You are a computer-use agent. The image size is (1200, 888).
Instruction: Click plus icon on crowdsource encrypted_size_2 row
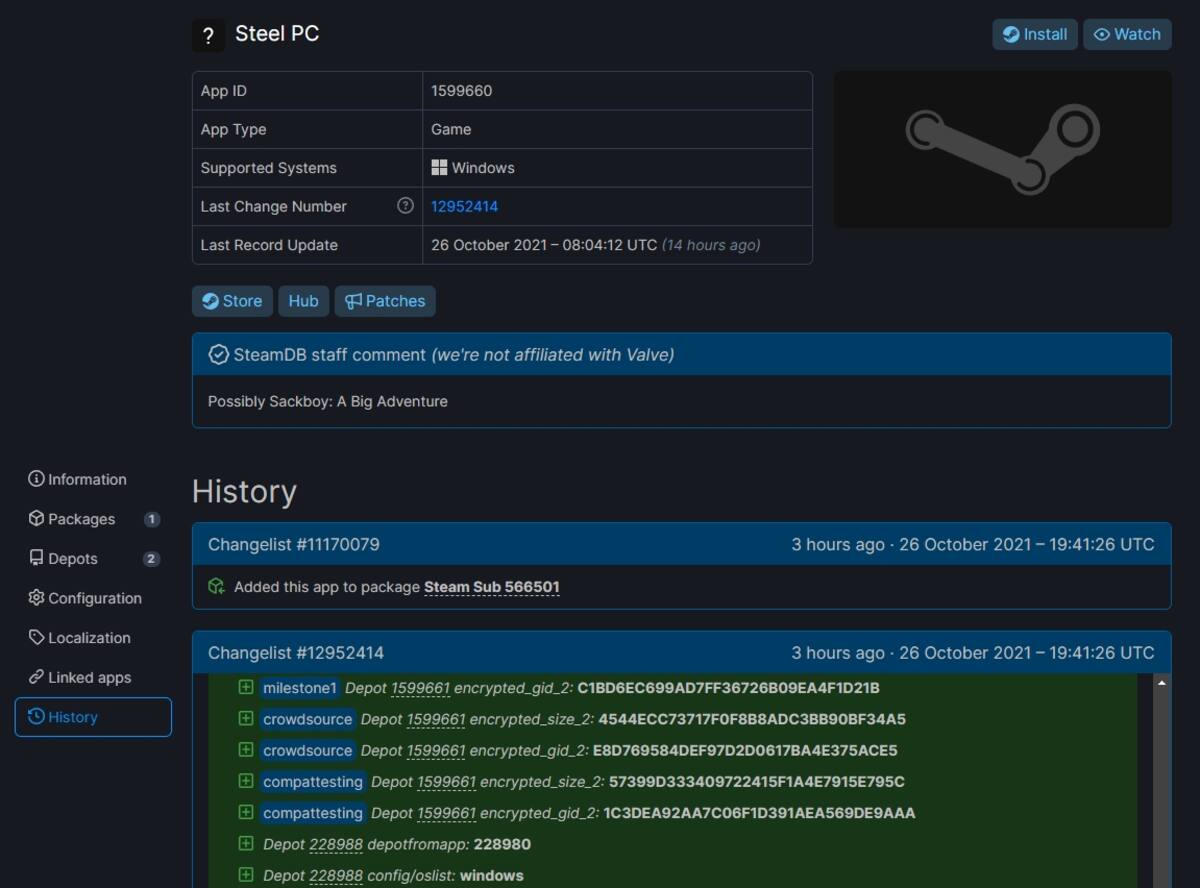pos(245,718)
